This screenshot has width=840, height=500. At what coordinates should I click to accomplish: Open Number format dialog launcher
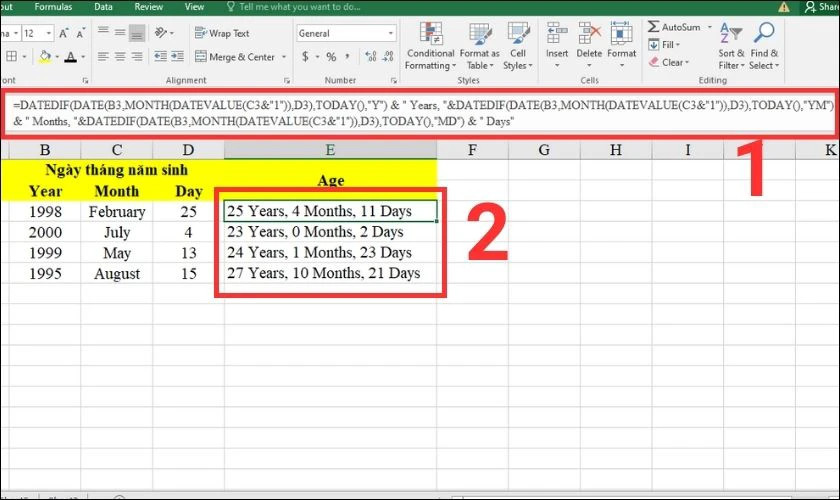click(394, 80)
